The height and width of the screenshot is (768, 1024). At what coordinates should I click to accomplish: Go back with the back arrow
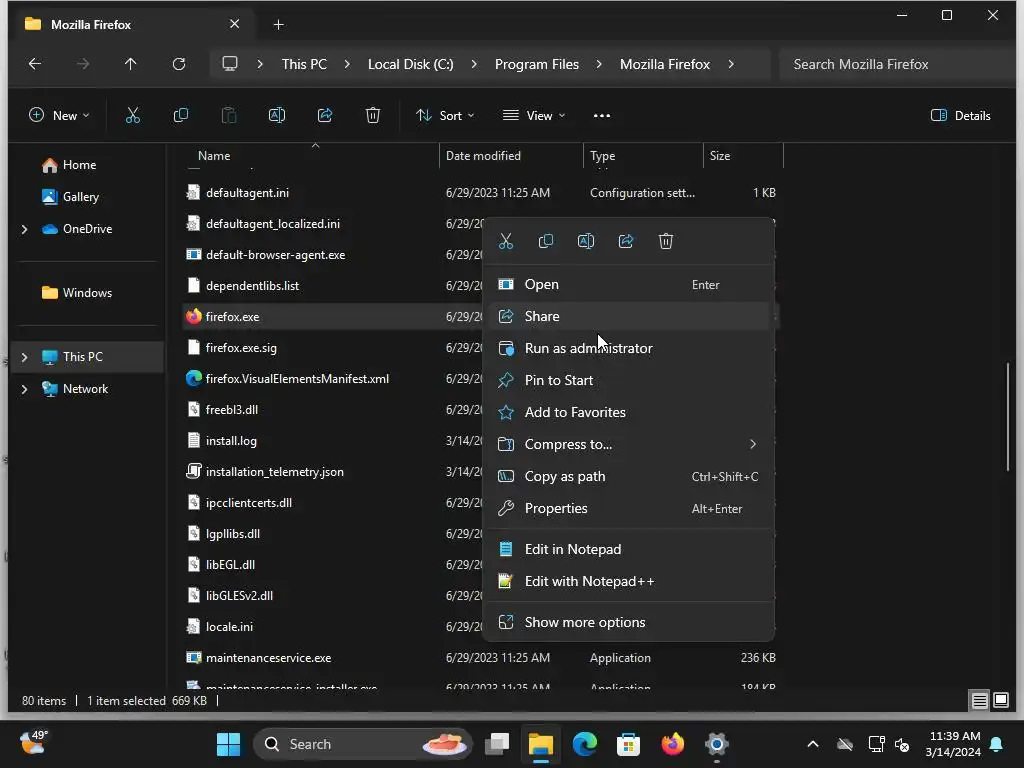click(35, 64)
